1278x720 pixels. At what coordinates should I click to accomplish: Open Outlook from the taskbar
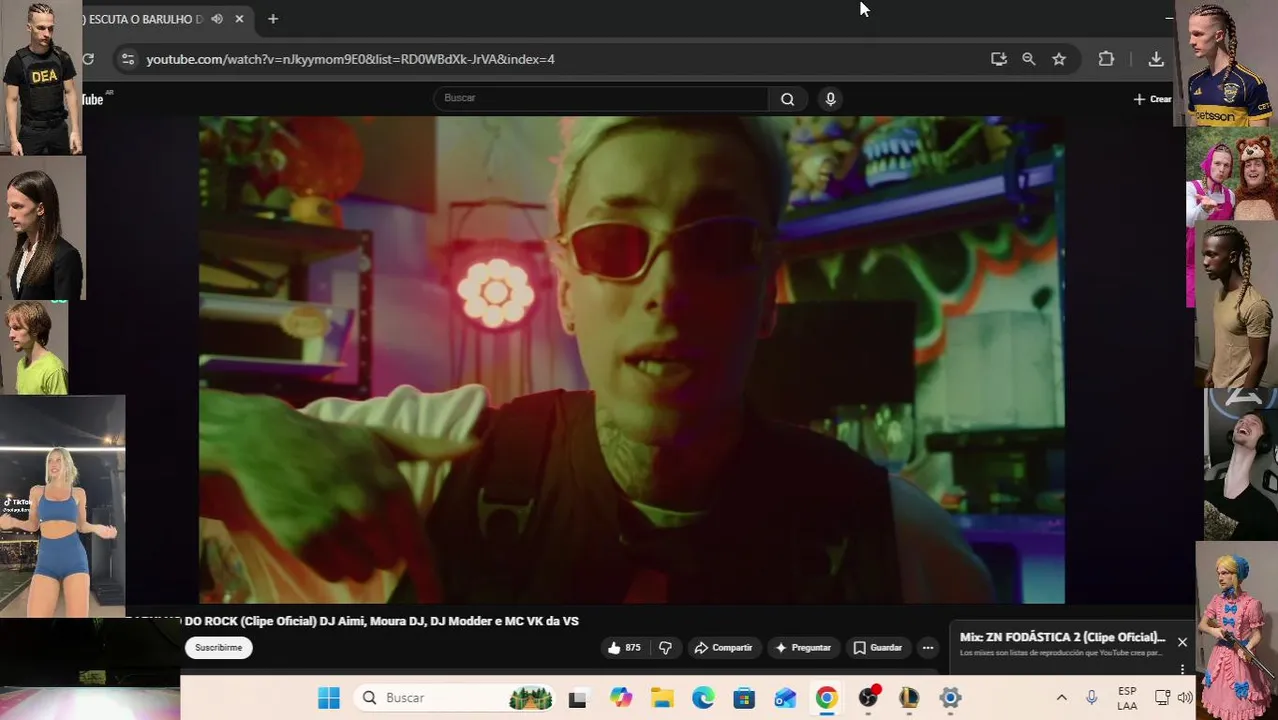785,698
